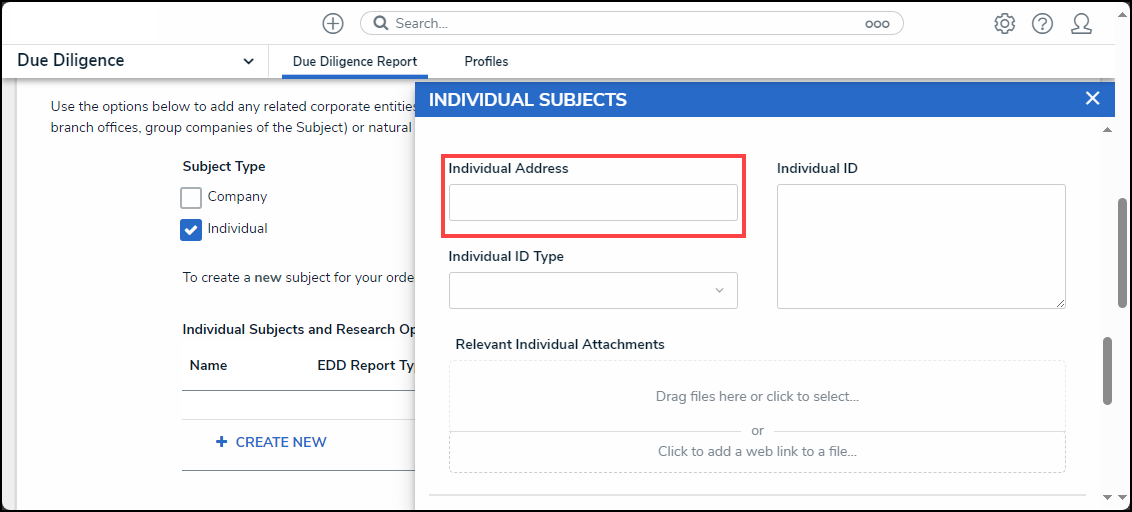Image resolution: width=1132 pixels, height=512 pixels.
Task: Click the Name column header
Action: [209, 365]
